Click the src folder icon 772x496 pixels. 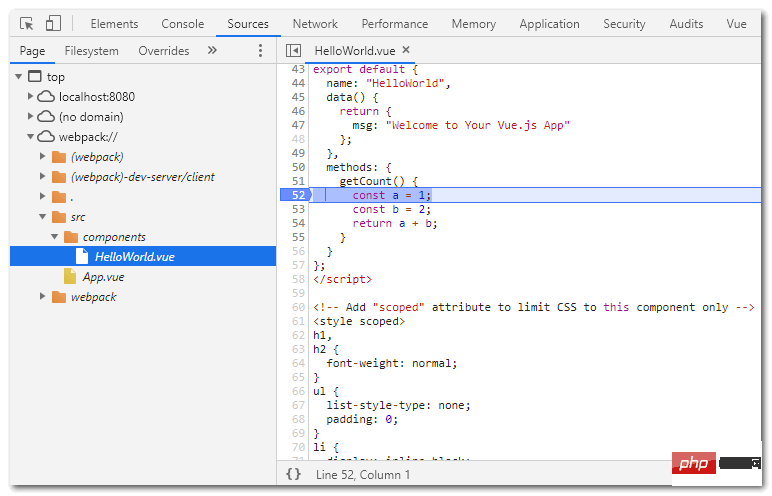[x=59, y=217]
